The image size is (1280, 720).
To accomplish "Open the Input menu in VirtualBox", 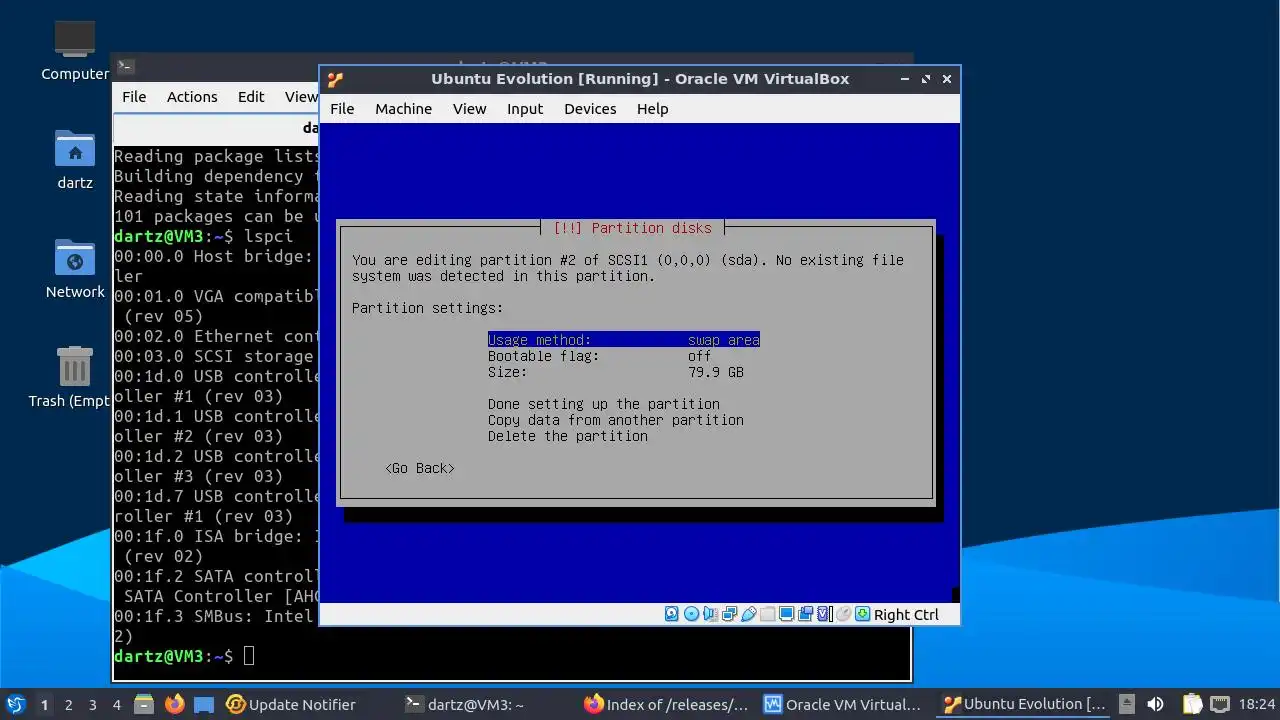I will pyautogui.click(x=525, y=109).
